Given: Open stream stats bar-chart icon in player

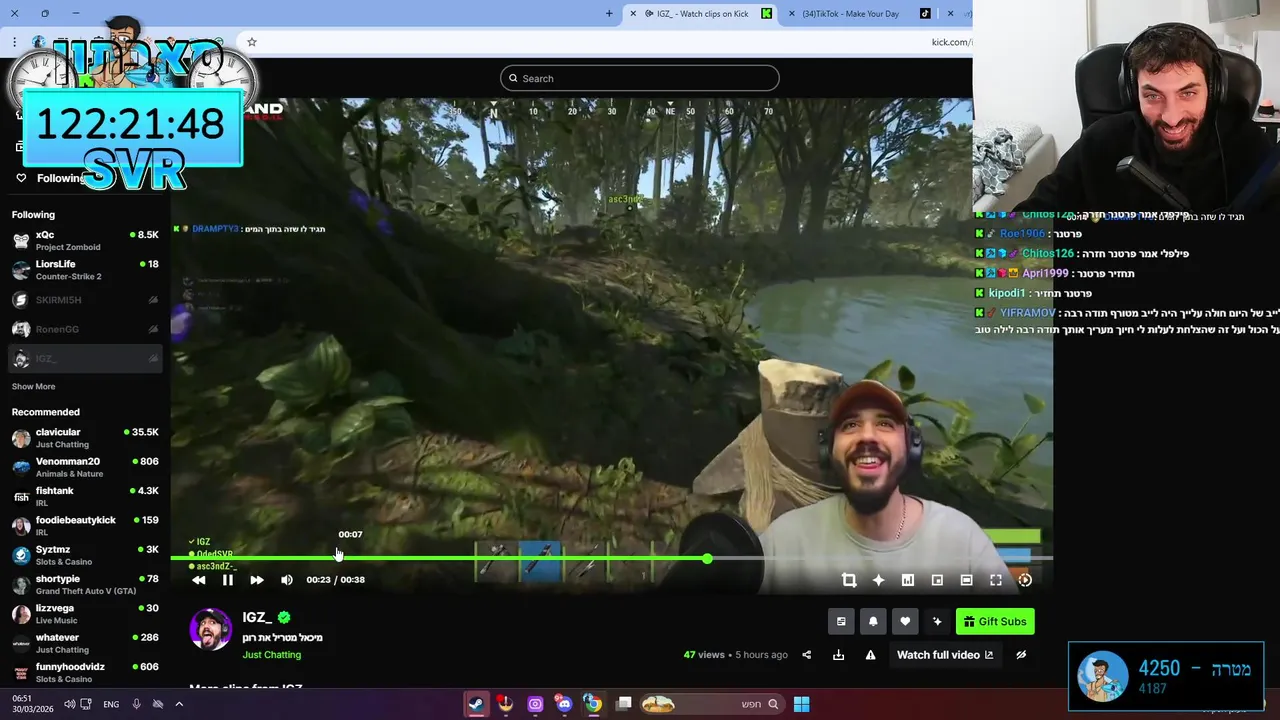Looking at the screenshot, I should click(908, 580).
